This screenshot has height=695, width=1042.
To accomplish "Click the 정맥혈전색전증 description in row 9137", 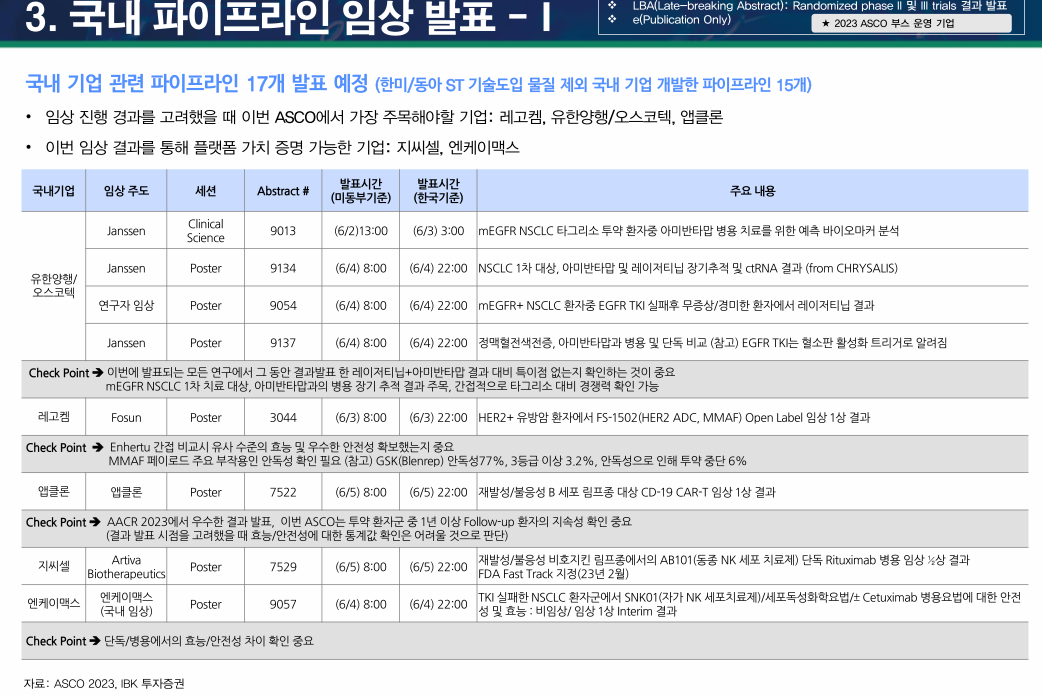I will (712, 342).
